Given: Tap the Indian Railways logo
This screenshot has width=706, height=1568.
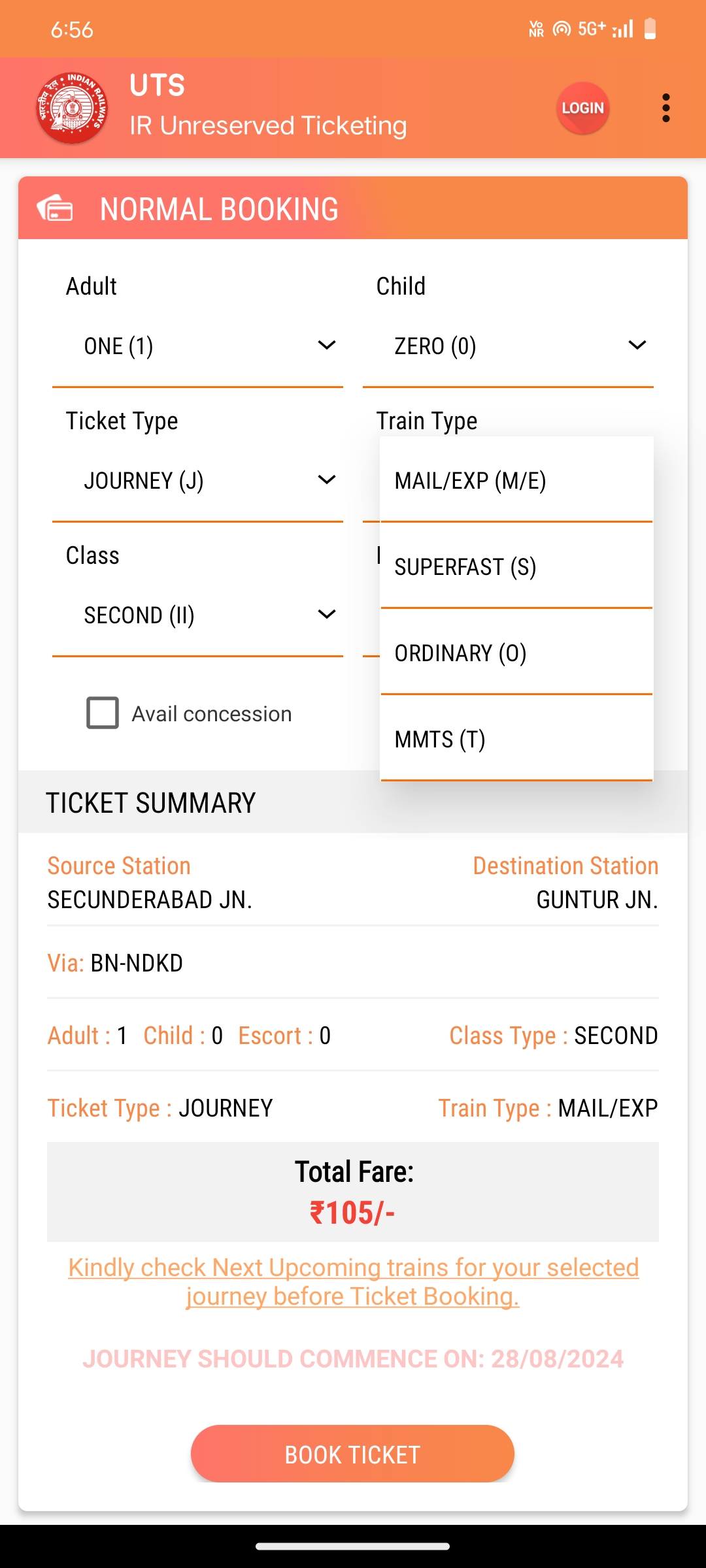Looking at the screenshot, I should click(x=72, y=108).
